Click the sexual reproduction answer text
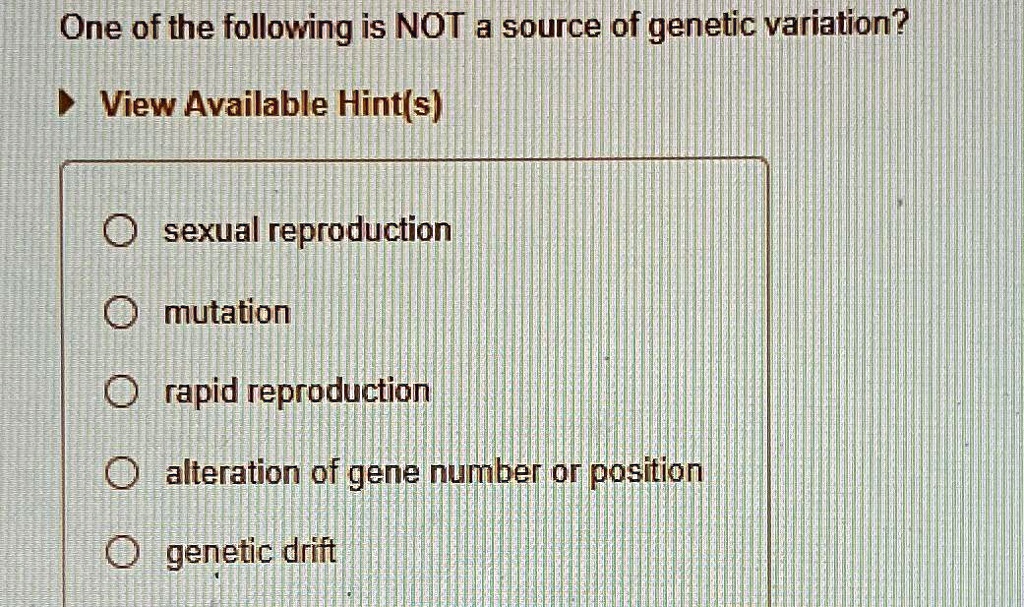The width and height of the screenshot is (1024, 607). 307,230
